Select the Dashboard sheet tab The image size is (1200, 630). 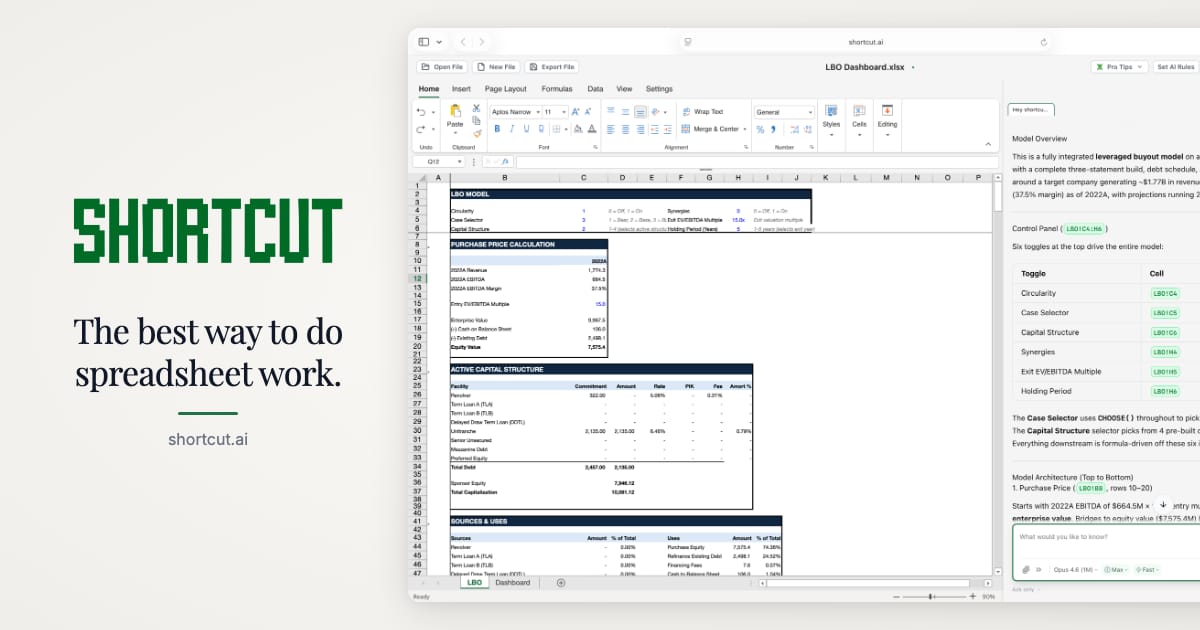(x=512, y=582)
